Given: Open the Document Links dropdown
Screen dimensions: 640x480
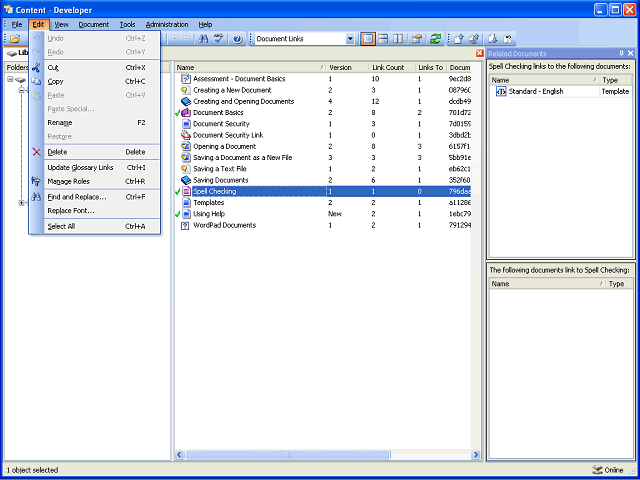Looking at the screenshot, I should [x=350, y=39].
